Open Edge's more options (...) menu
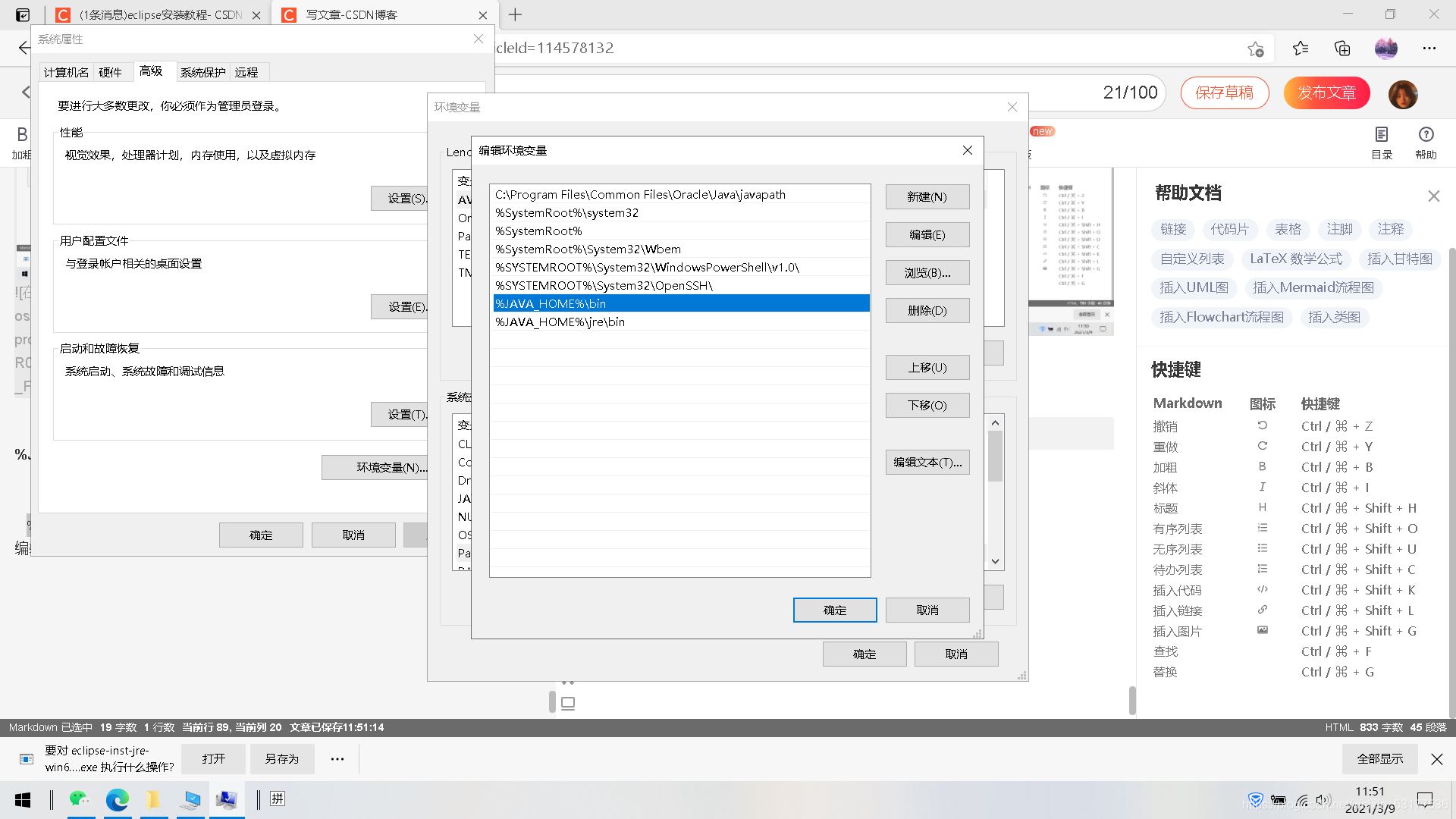This screenshot has width=1456, height=819. pos(1429,48)
